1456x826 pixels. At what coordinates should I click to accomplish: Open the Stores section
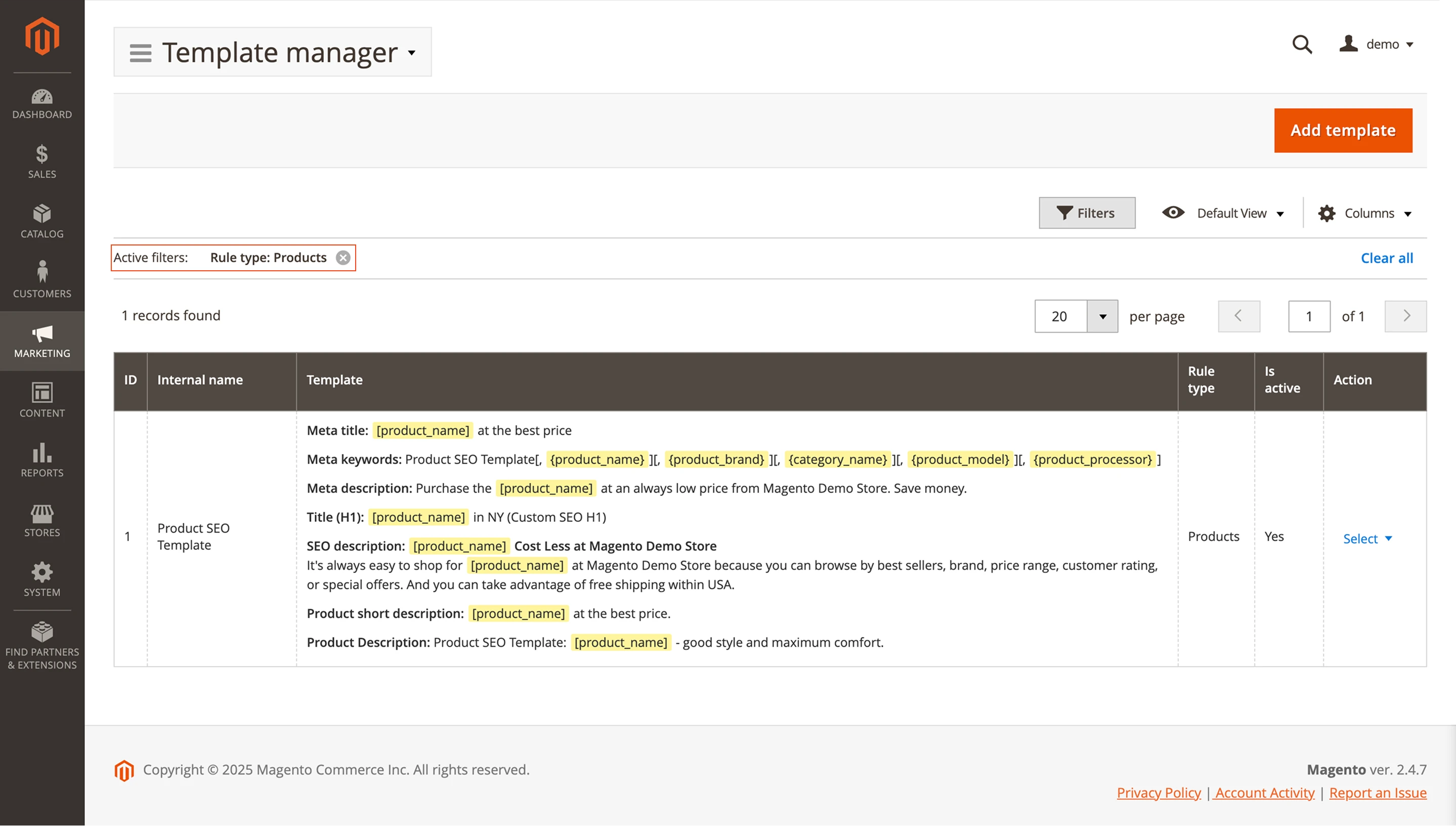coord(42,521)
